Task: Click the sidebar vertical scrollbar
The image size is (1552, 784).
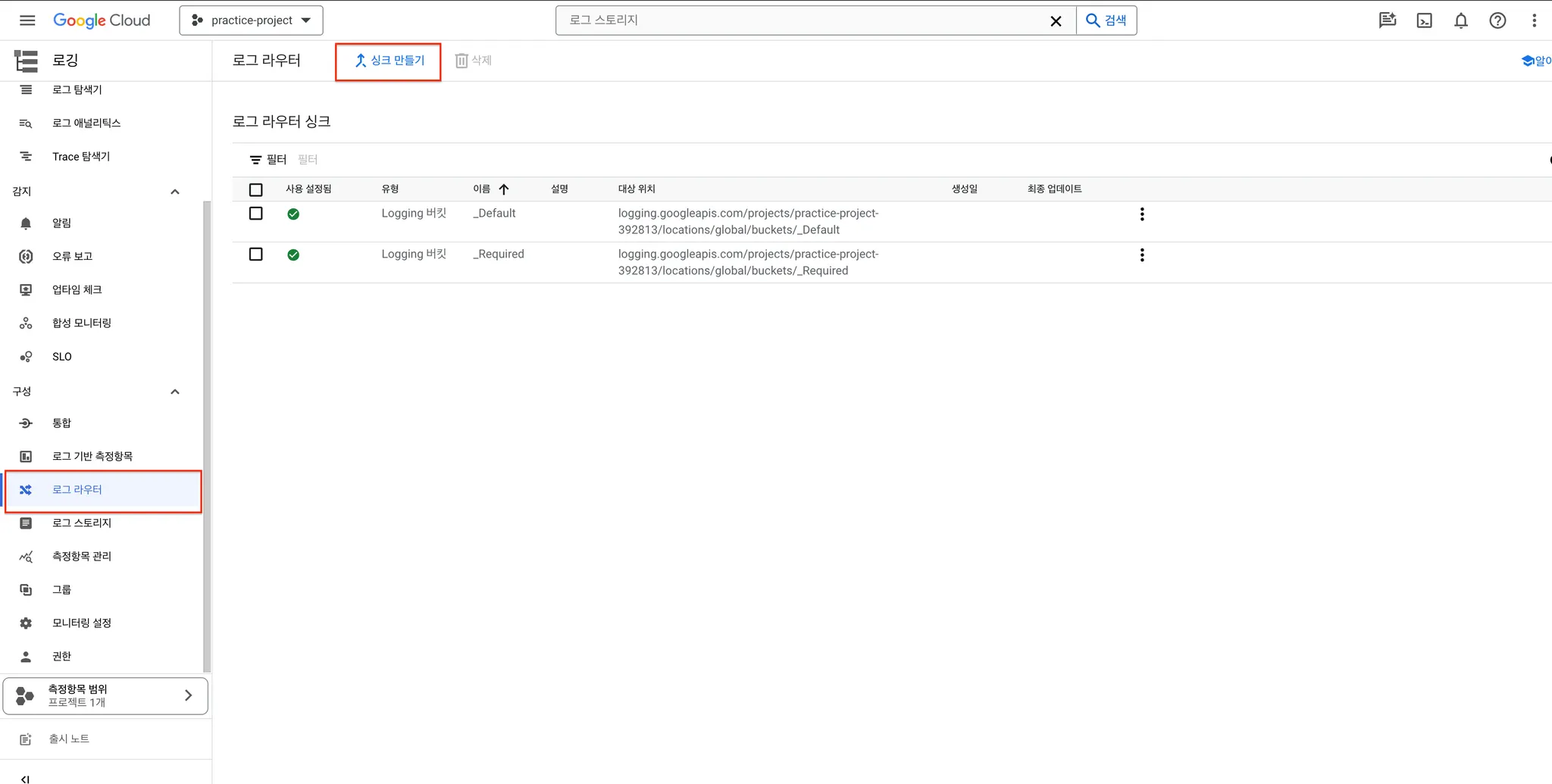Action: click(207, 436)
